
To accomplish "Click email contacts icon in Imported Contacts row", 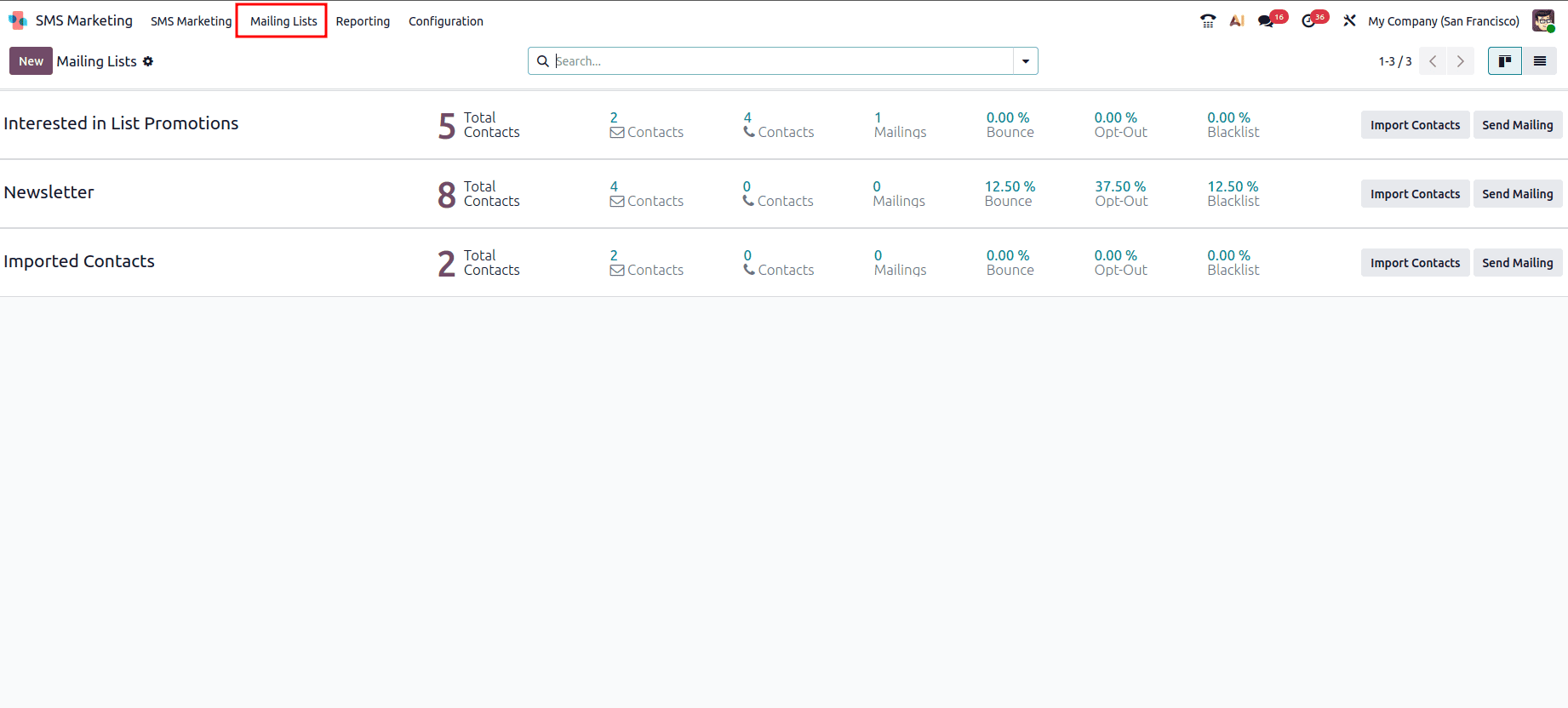I will (x=617, y=270).
